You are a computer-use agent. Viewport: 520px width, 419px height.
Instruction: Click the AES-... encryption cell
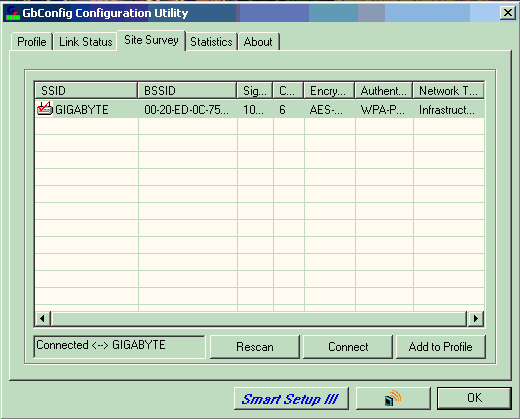point(326,110)
